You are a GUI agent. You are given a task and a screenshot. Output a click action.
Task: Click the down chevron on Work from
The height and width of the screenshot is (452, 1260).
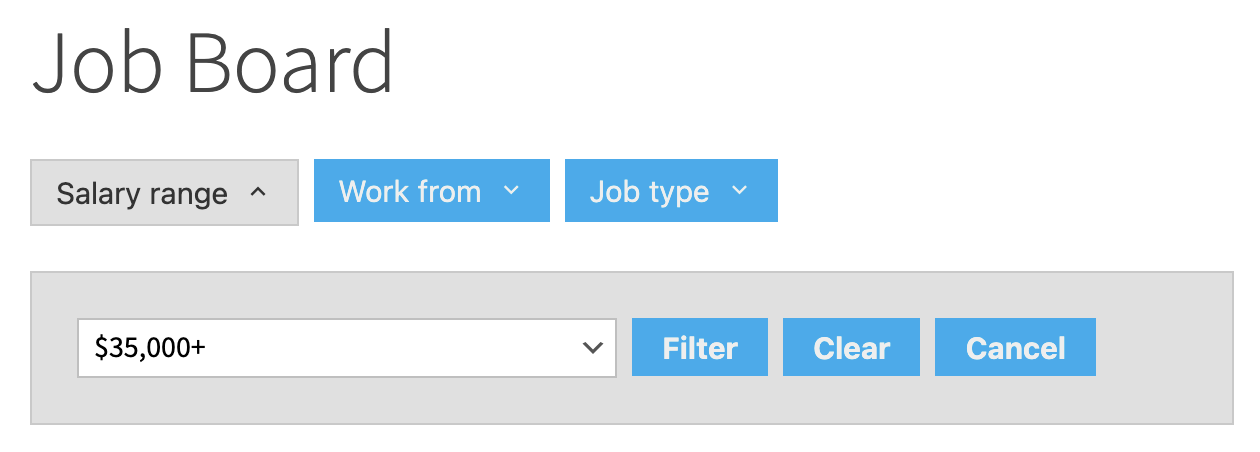[511, 191]
